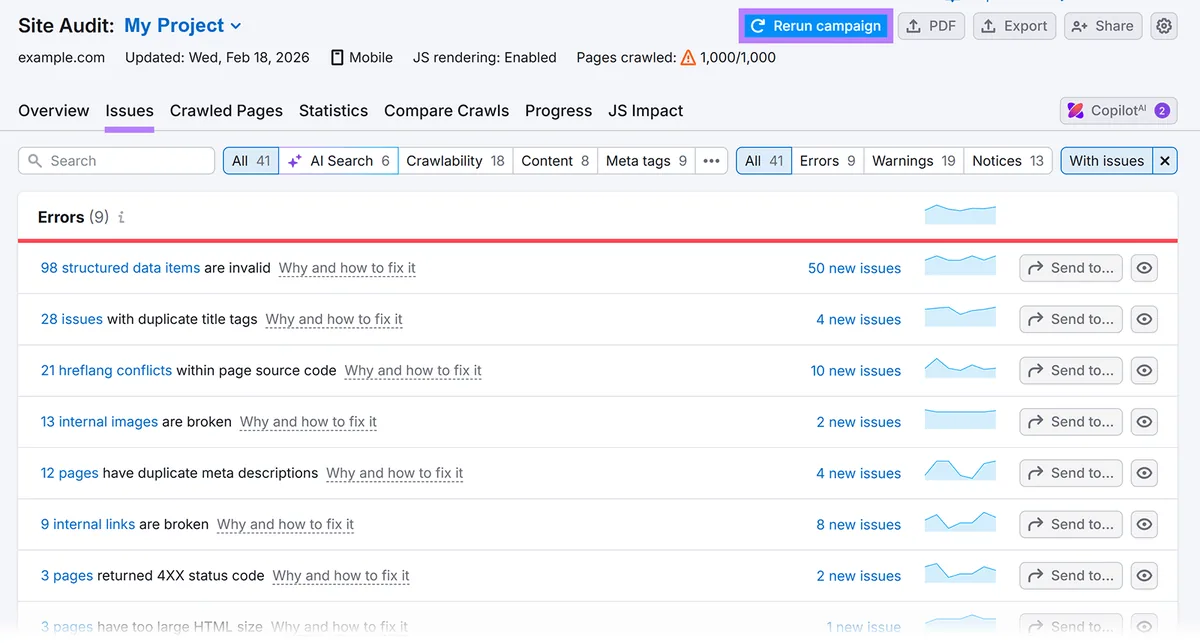Open Send to menu for broken internal images
This screenshot has width=1200, height=643.
tap(1071, 422)
